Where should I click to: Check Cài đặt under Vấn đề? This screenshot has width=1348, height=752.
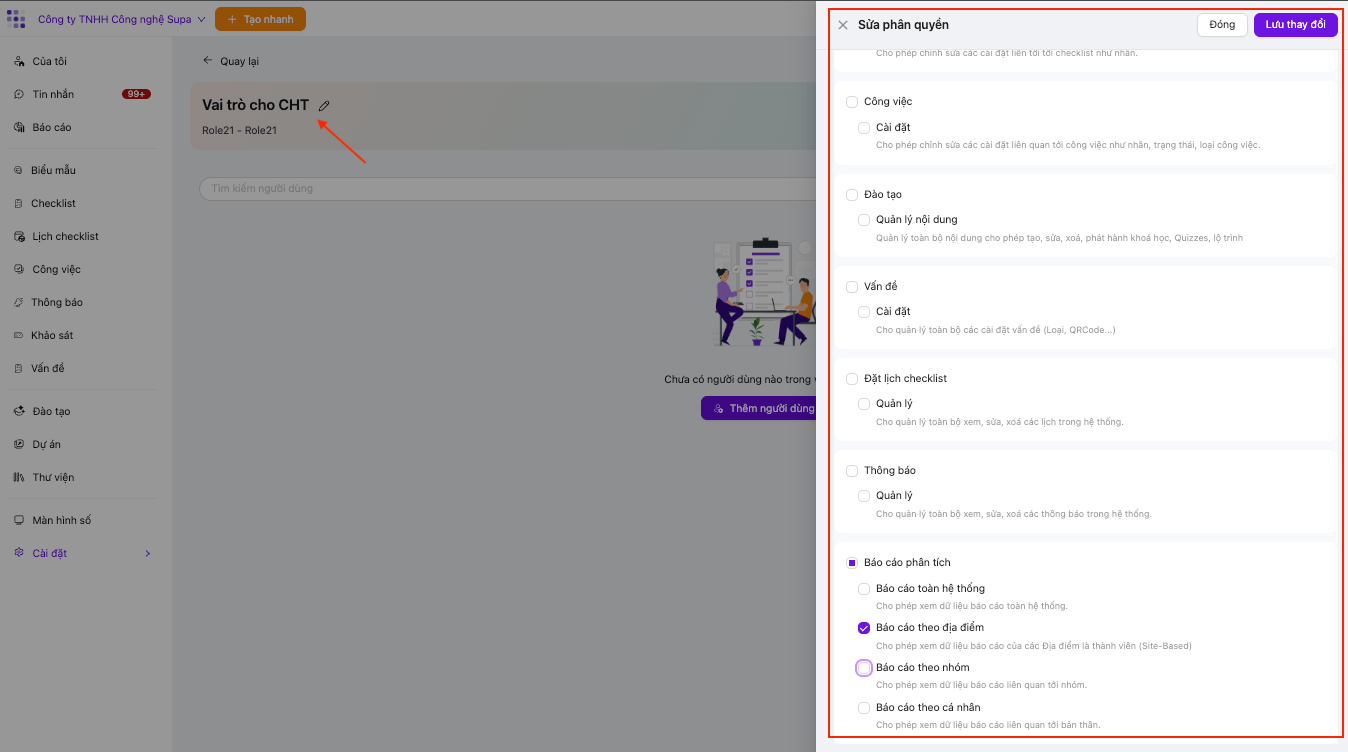click(x=864, y=312)
